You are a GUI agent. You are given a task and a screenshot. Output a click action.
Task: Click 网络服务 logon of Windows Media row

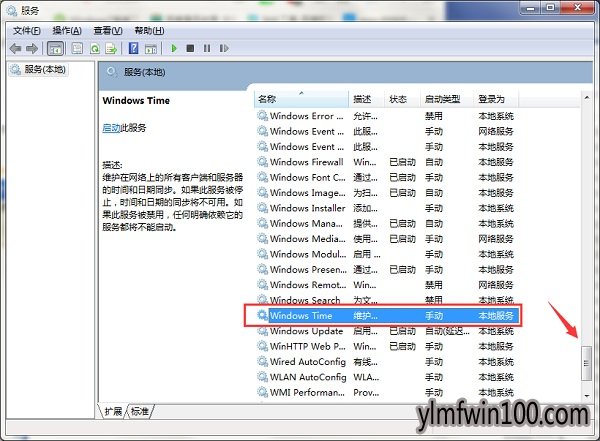(x=496, y=238)
